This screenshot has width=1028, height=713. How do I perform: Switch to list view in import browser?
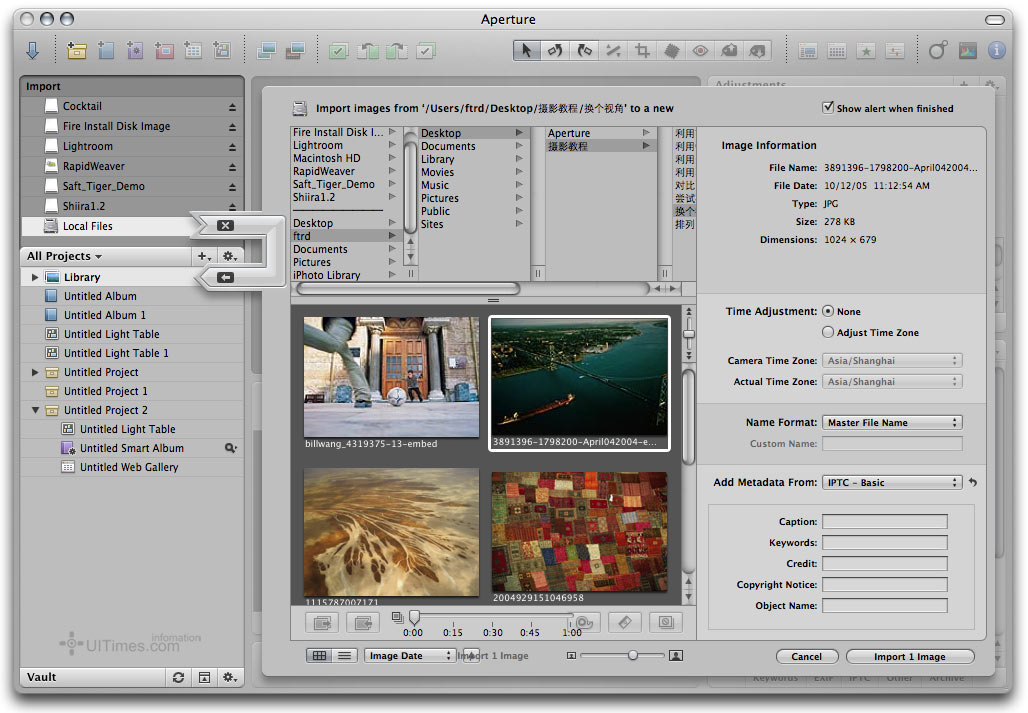(x=344, y=655)
